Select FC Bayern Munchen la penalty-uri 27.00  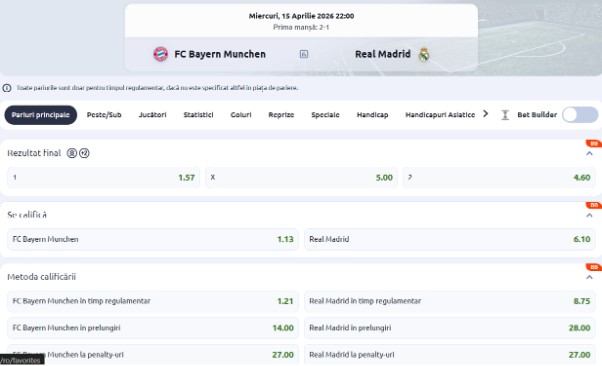(x=153, y=355)
